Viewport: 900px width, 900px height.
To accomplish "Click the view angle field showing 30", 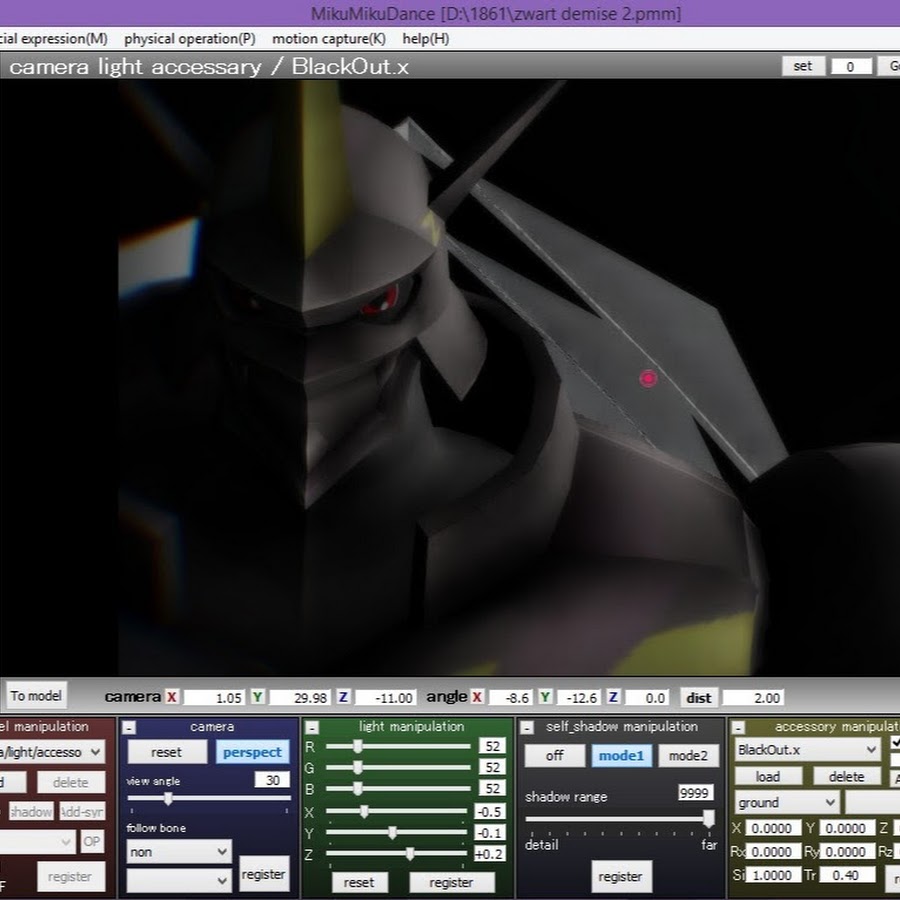I will pyautogui.click(x=272, y=779).
